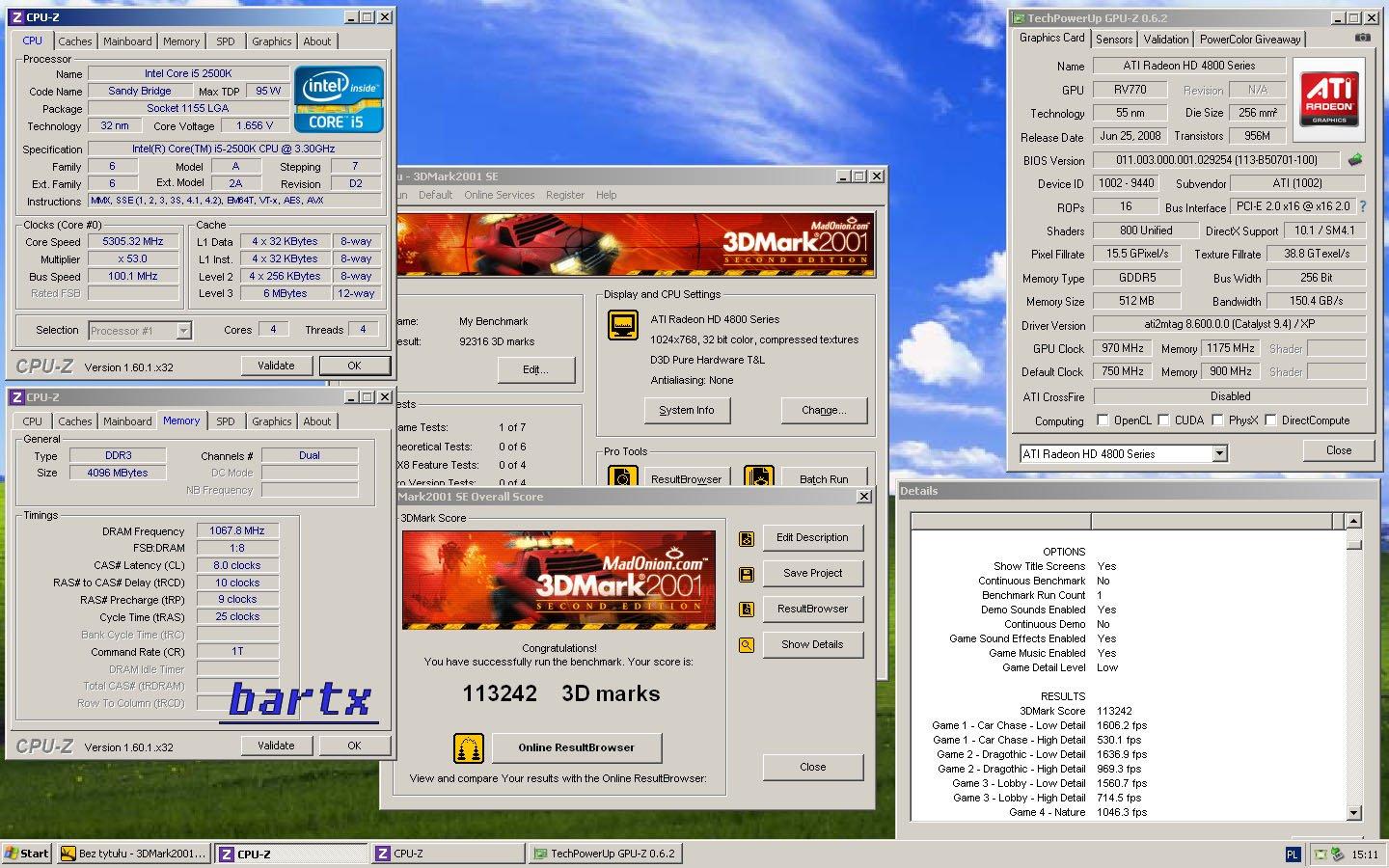Click Close button in GPU-Z window
1389x868 pixels.
pos(1338,450)
